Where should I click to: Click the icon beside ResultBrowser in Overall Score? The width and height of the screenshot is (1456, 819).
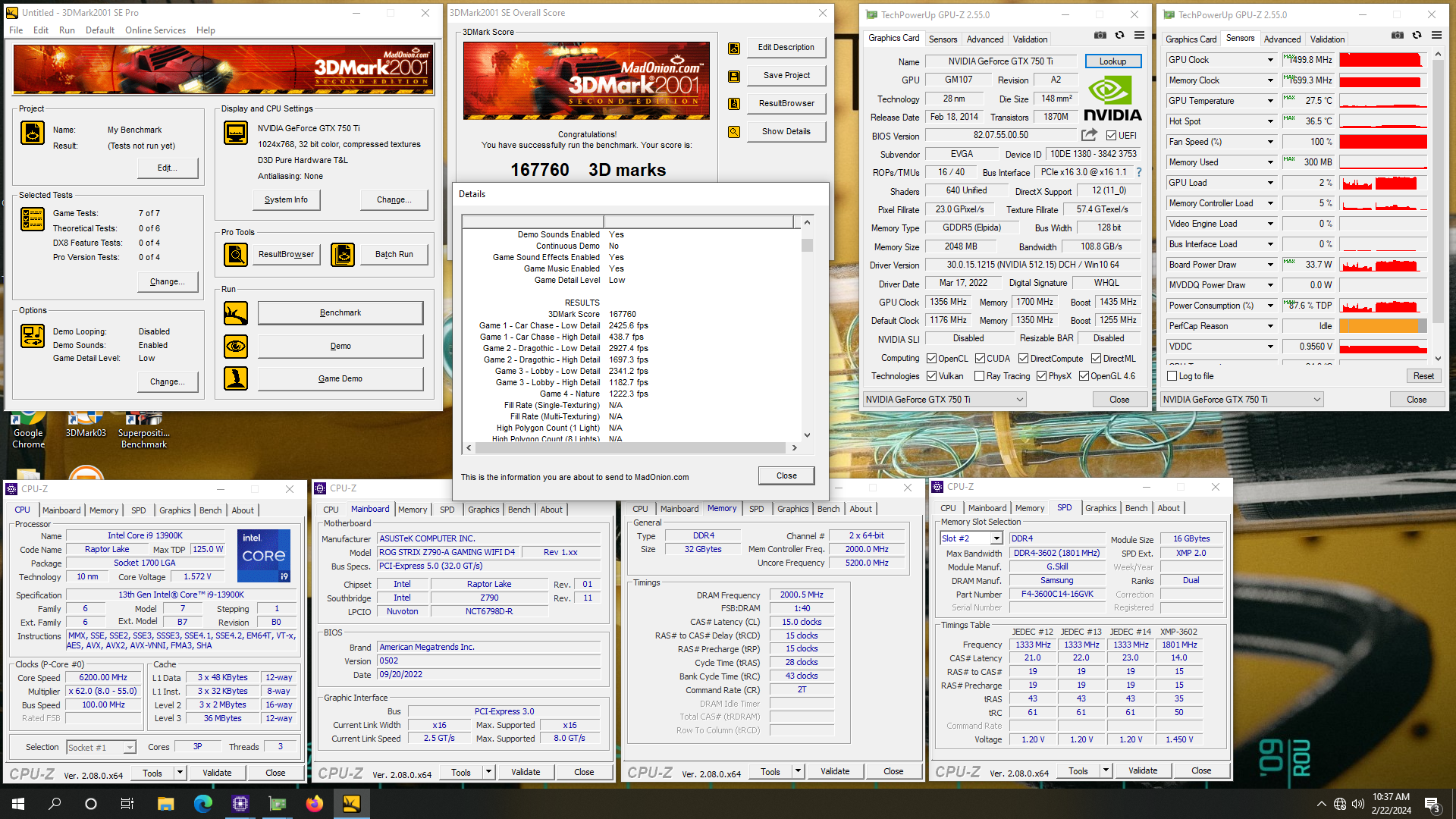[x=734, y=104]
